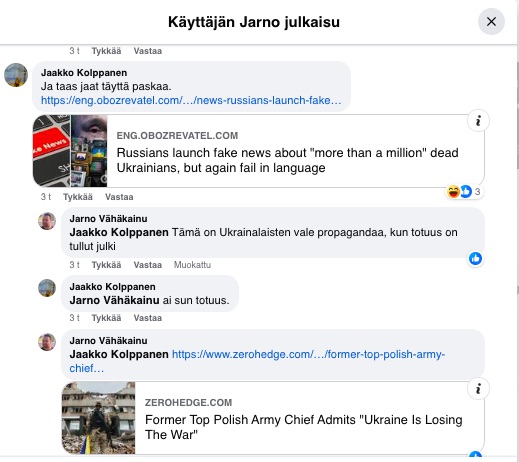This screenshot has width=519, height=462.
Task: Open soldier photo thumbnail of zerohedge article
Action: click(x=99, y=418)
